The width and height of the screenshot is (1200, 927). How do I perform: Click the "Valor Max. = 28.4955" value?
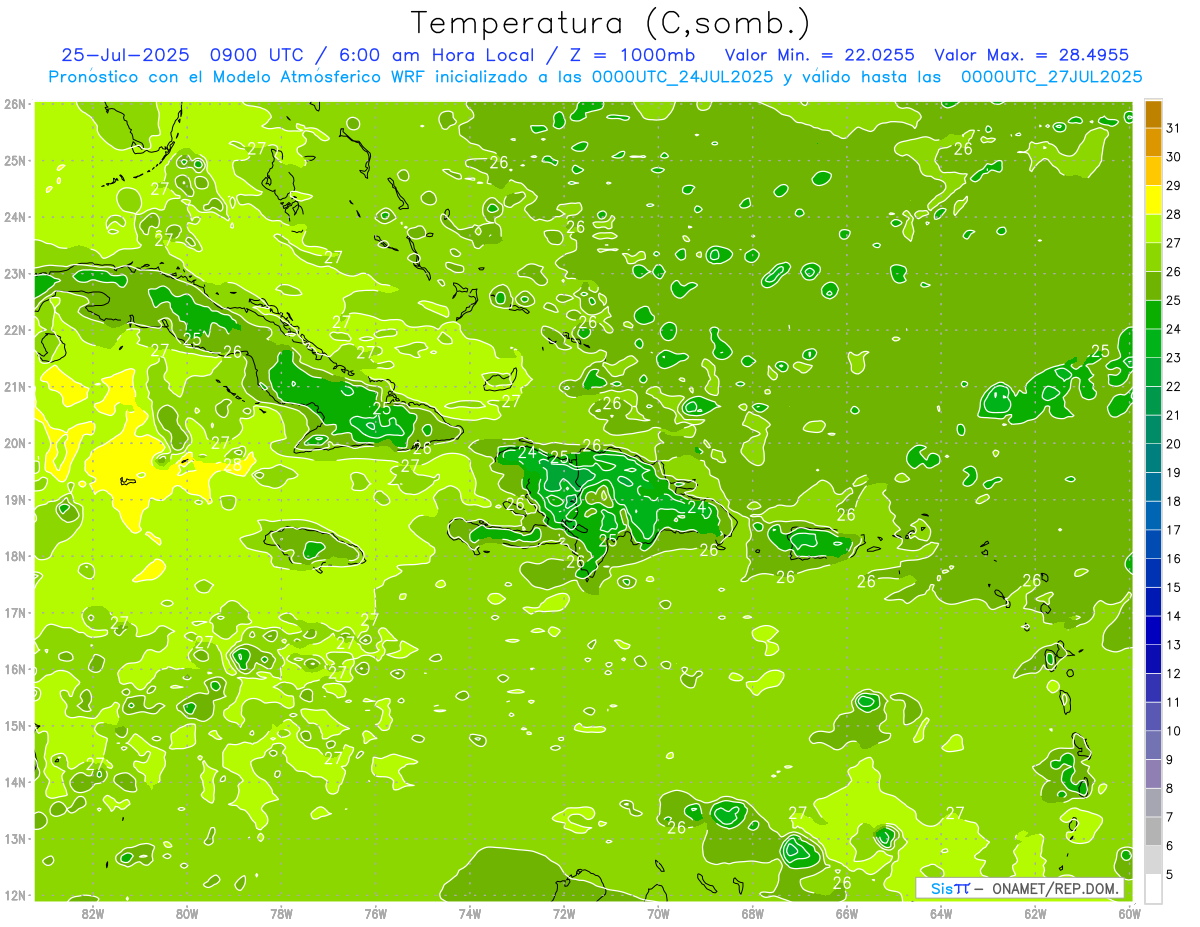[x=1034, y=55]
